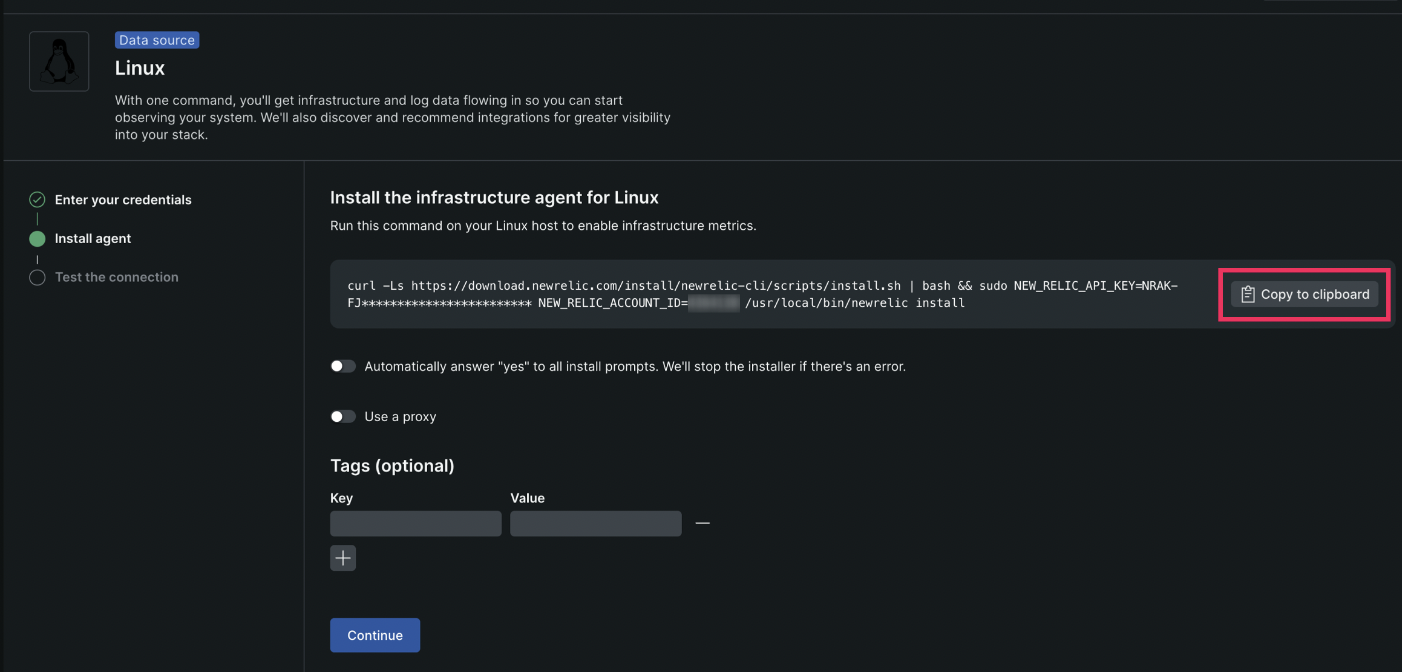Click the Linux penguin logo icon
This screenshot has width=1402, height=672.
pos(59,61)
